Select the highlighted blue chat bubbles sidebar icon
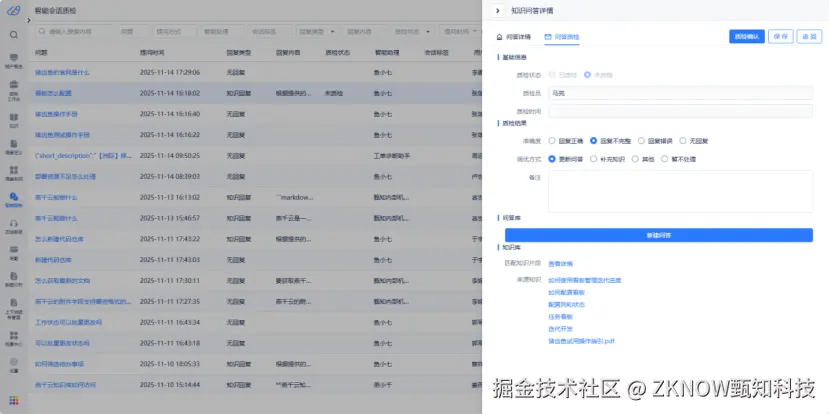 tap(14, 197)
